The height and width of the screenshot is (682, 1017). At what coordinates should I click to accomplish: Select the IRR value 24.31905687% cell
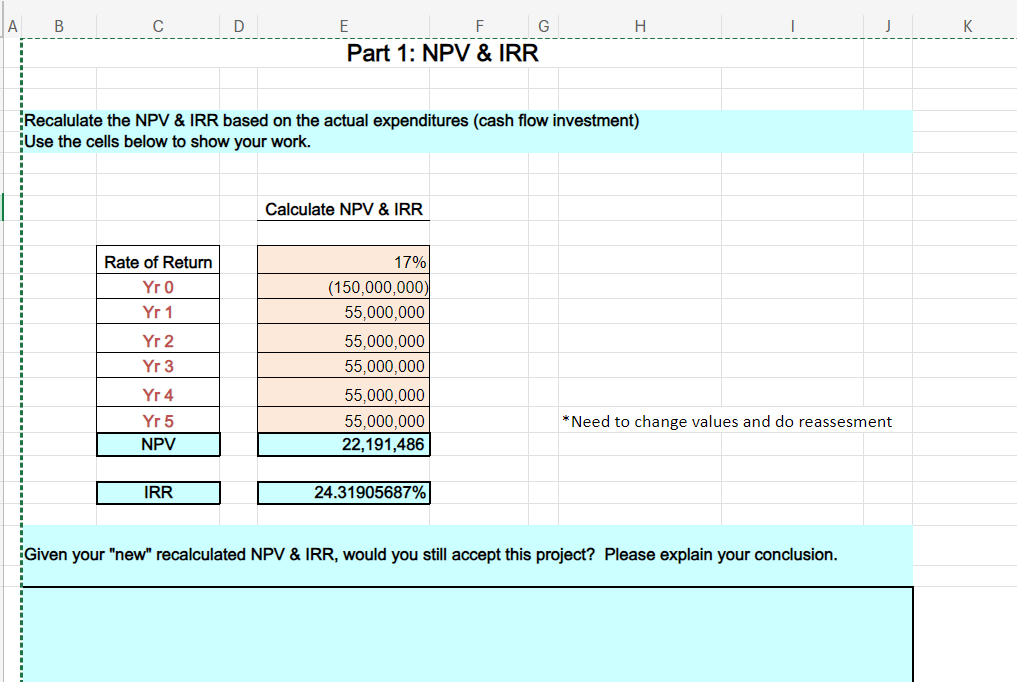pyautogui.click(x=343, y=492)
